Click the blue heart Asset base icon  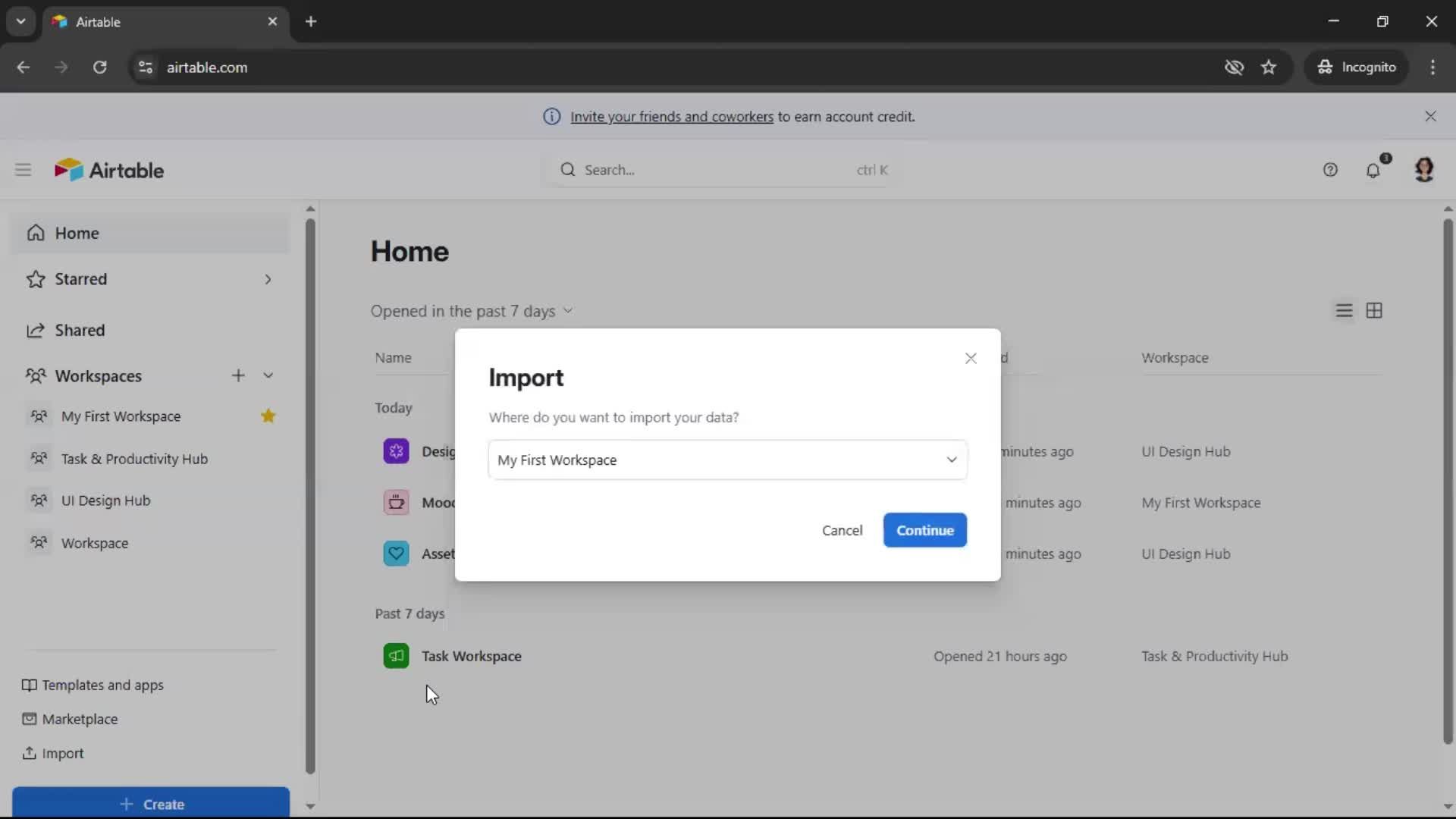[x=396, y=554]
